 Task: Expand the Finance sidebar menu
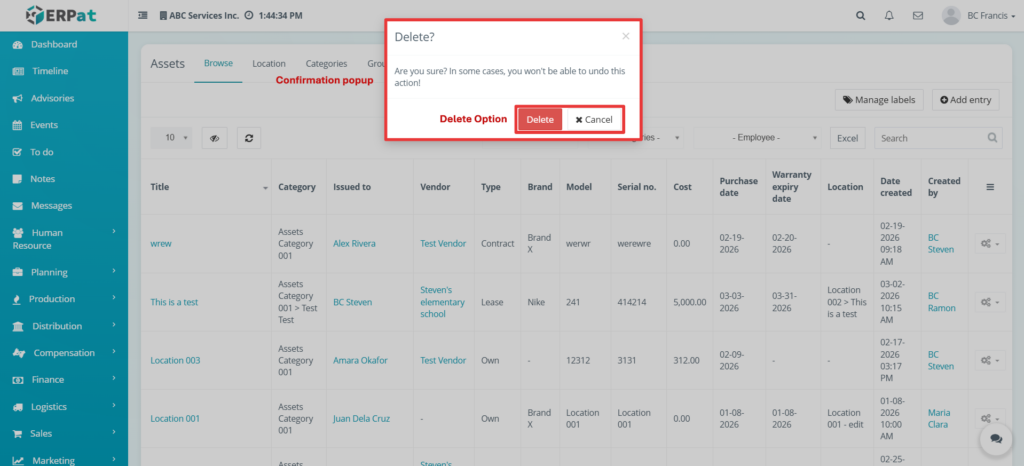click(64, 380)
